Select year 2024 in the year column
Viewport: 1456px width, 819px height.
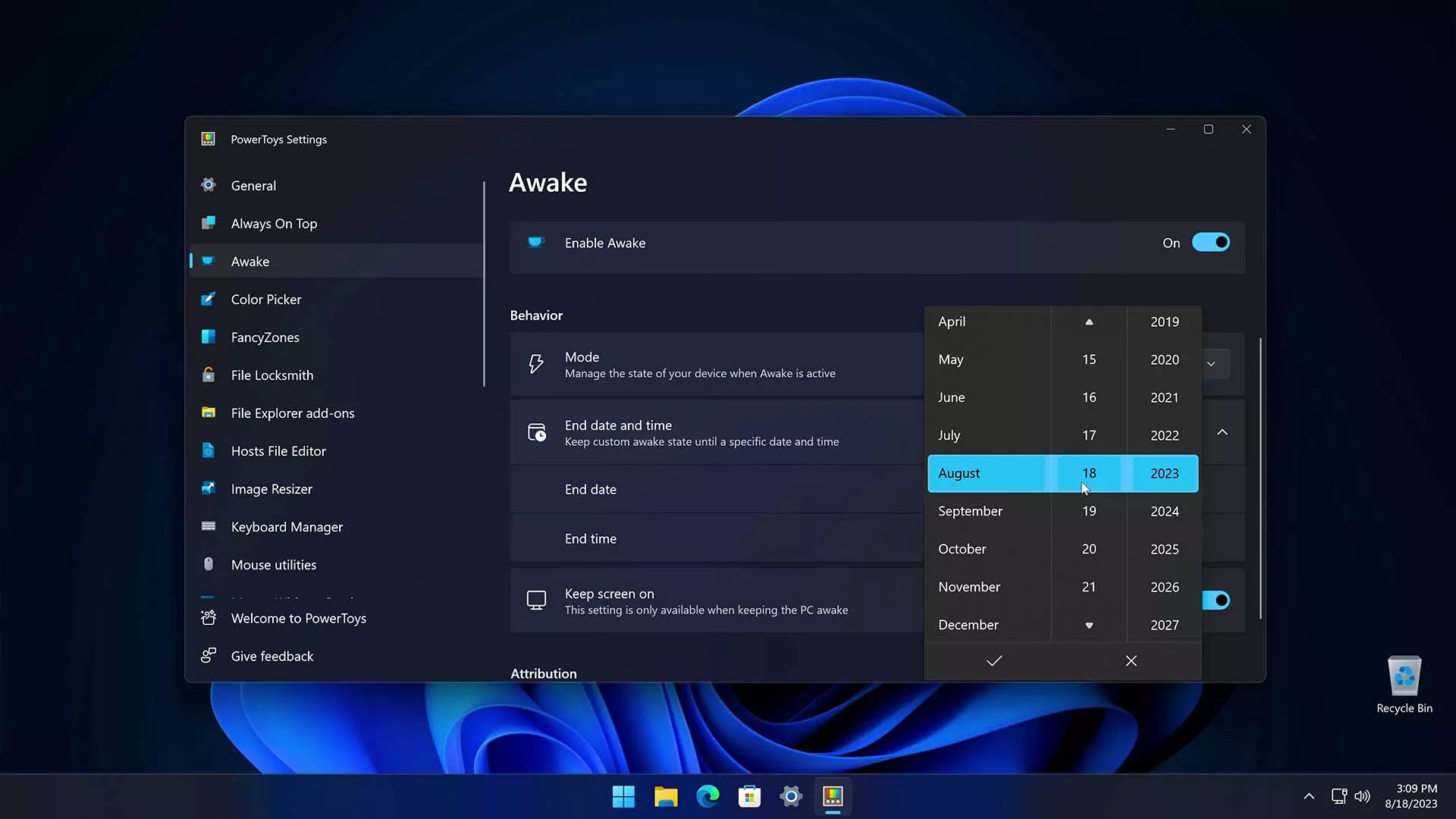(1164, 511)
